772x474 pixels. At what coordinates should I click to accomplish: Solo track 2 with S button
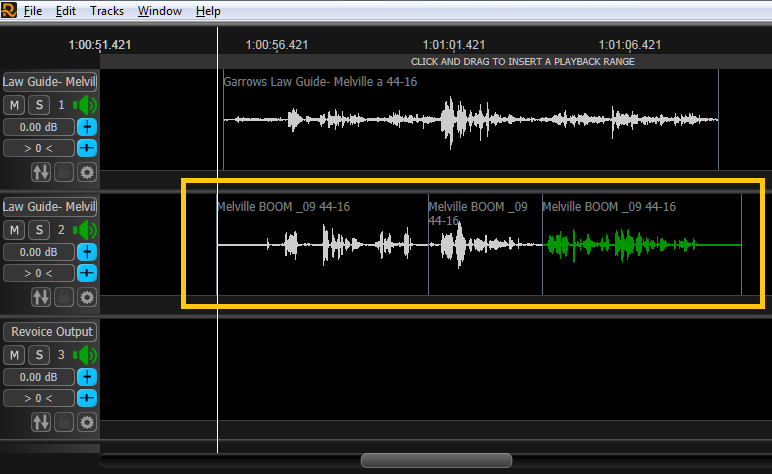click(x=37, y=230)
